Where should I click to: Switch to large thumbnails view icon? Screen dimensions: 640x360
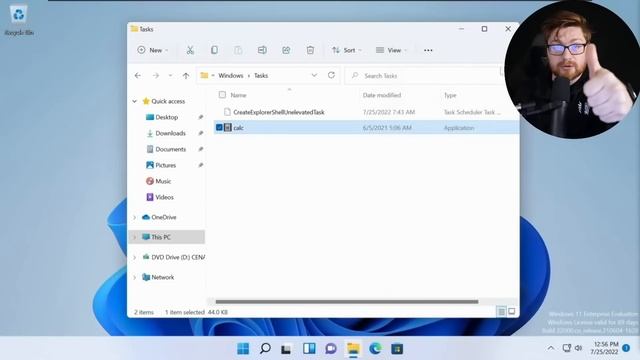(511, 312)
